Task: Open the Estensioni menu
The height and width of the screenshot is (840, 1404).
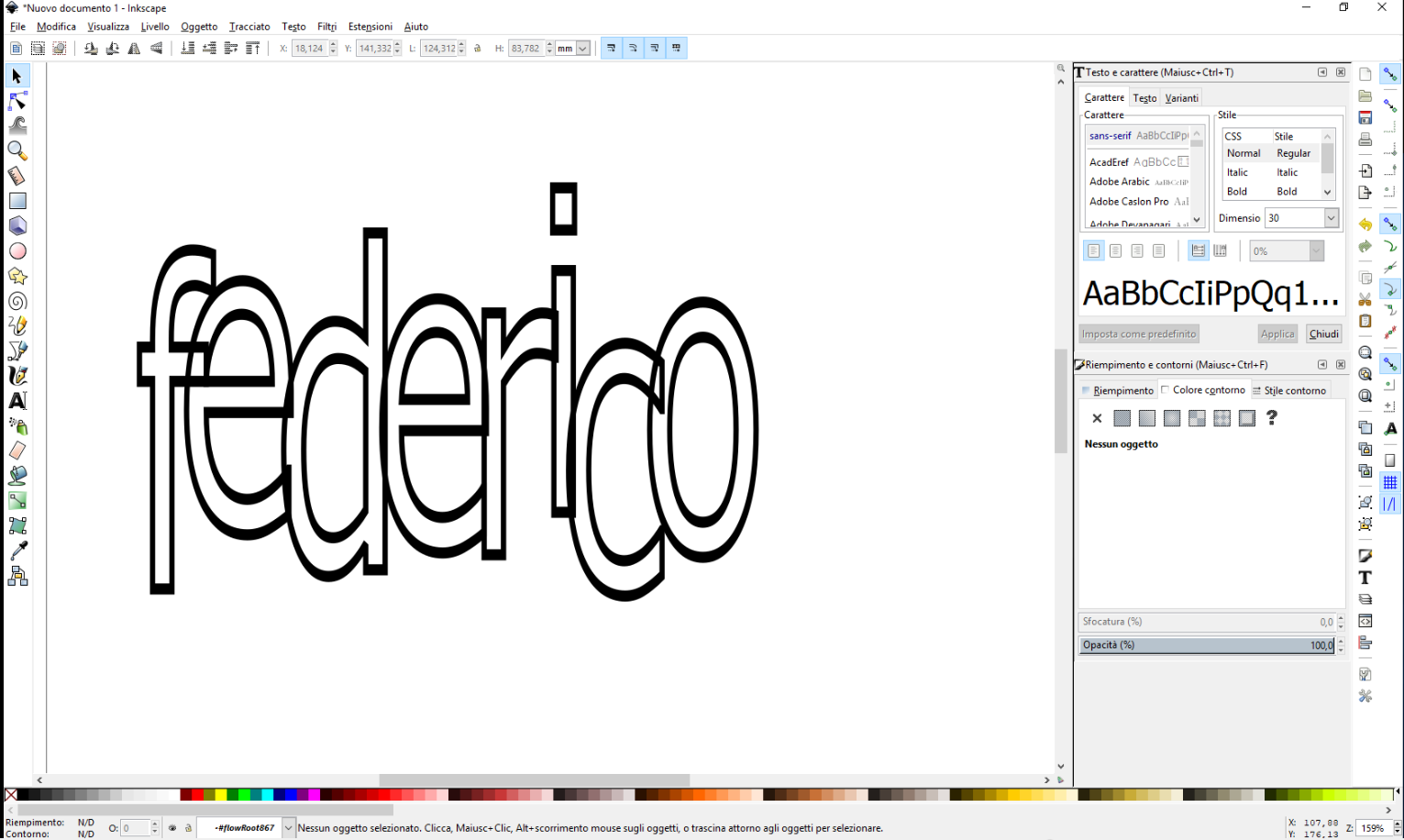Action: [370, 27]
